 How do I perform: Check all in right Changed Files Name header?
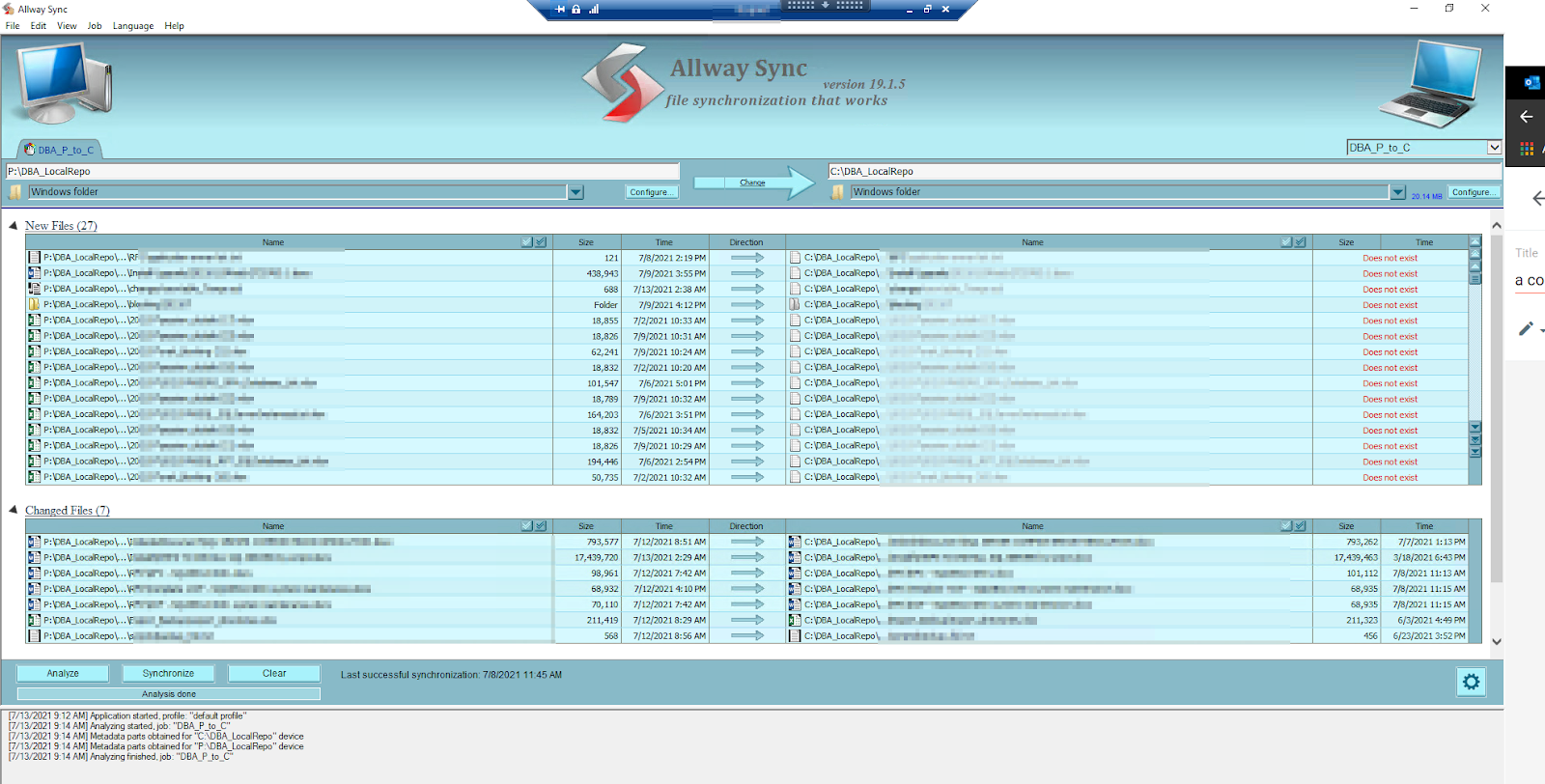1286,526
